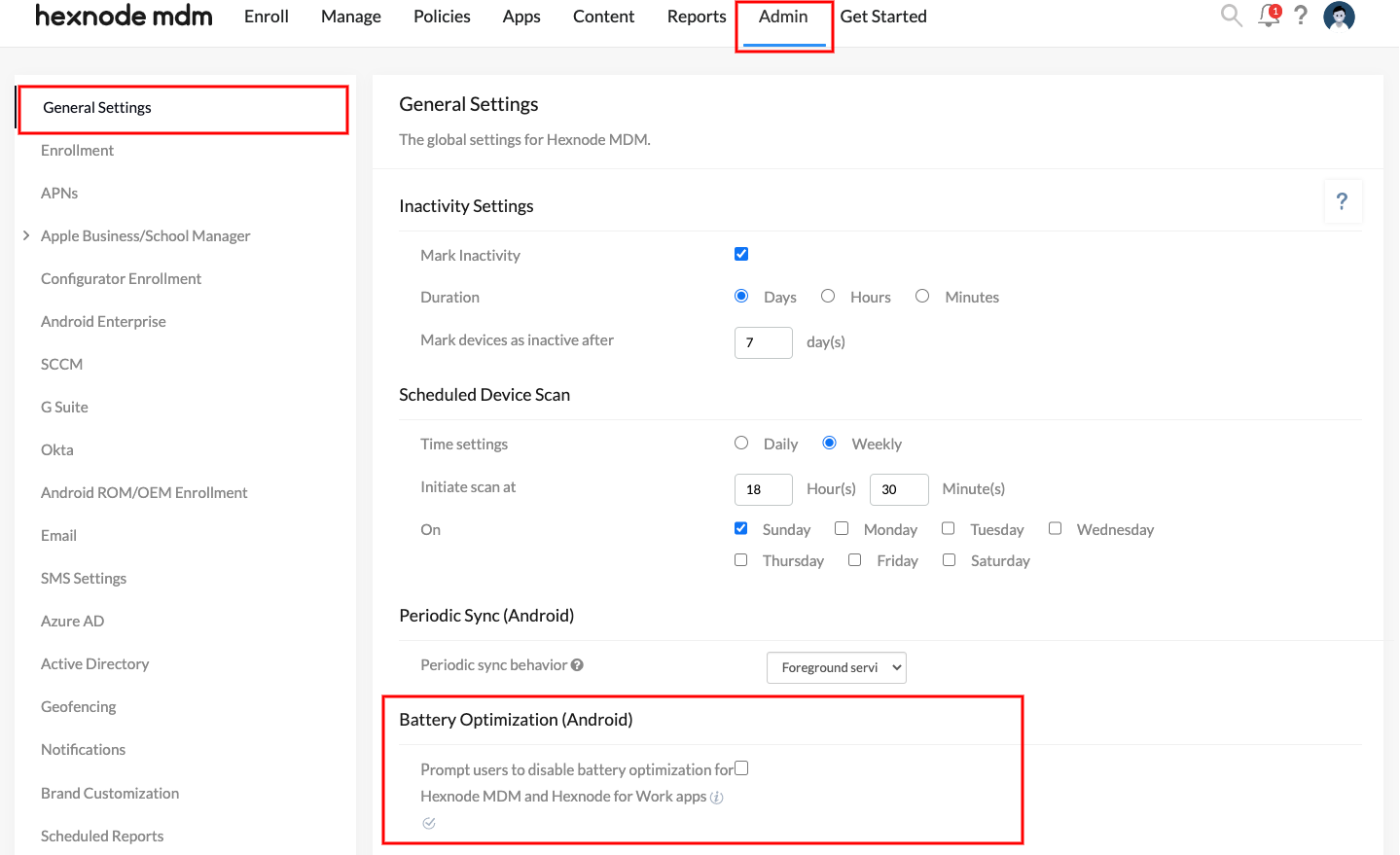
Task: Open Android Enterprise in sidebar
Action: tap(103, 322)
